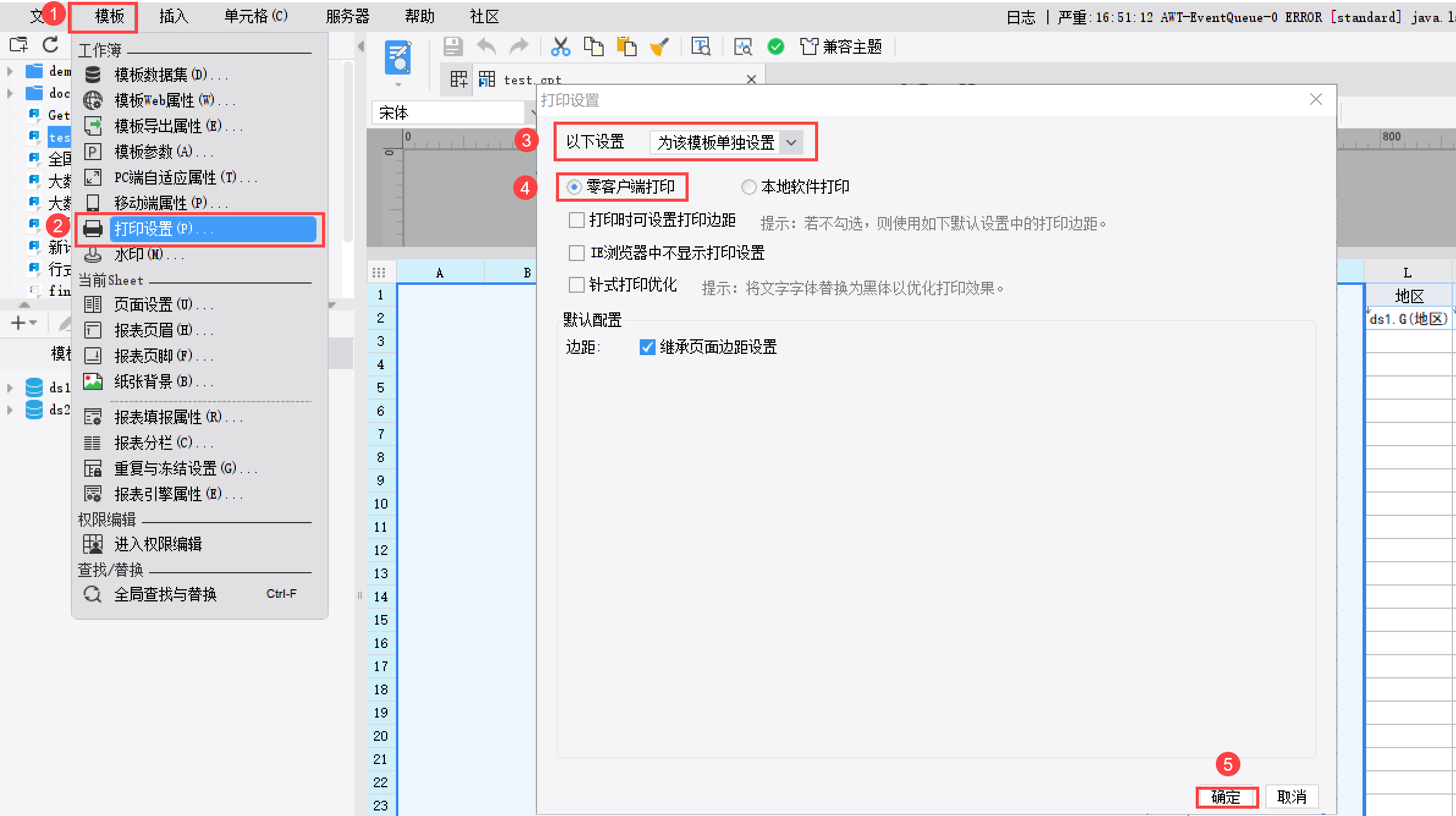
Task: Click the refresh icon in file panel
Action: click(50, 44)
